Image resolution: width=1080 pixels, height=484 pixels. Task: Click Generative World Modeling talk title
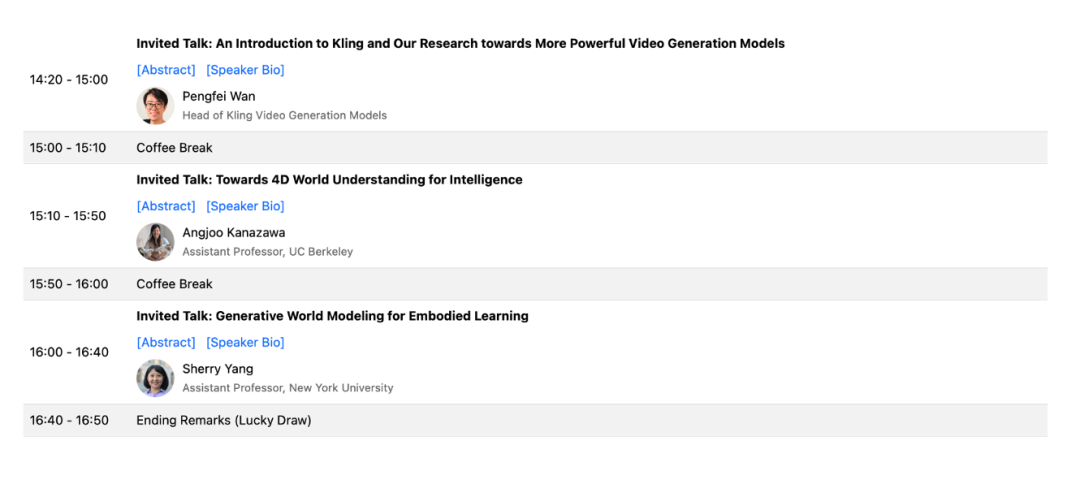click(x=332, y=316)
